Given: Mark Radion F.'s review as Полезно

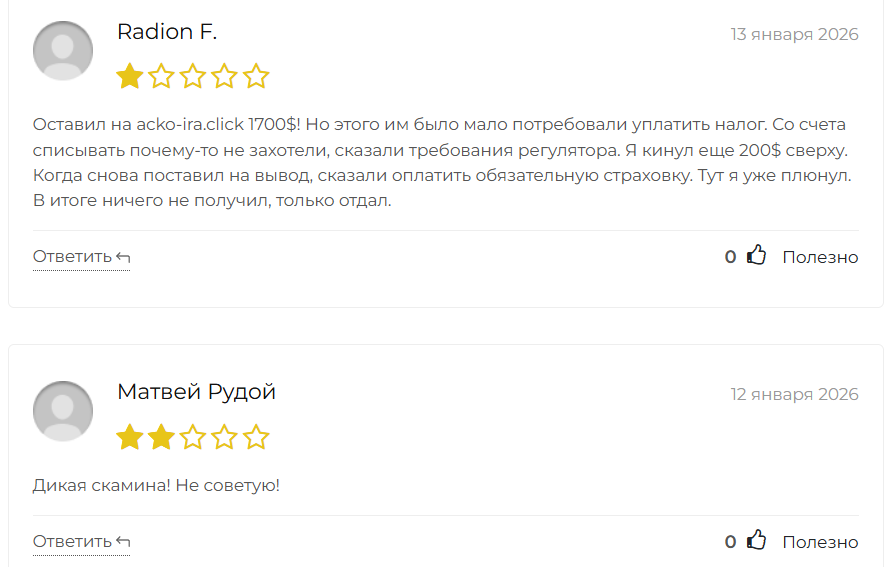Looking at the screenshot, I should (x=820, y=257).
